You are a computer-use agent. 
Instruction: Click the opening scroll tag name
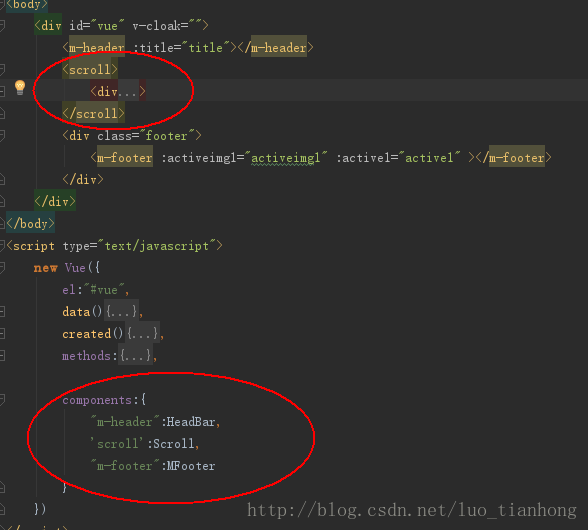coord(90,70)
